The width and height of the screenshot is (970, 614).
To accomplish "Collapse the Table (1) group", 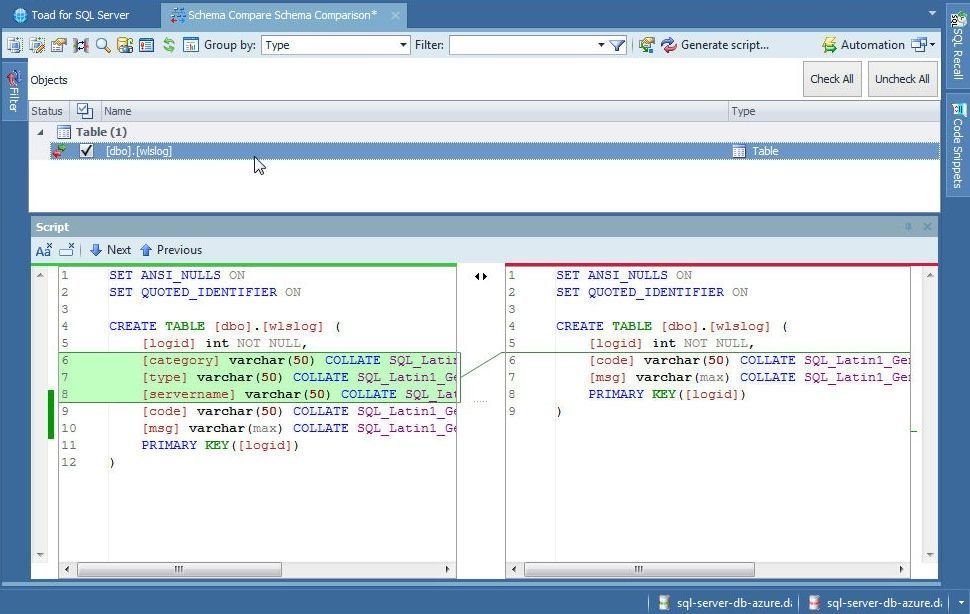I will [40, 132].
